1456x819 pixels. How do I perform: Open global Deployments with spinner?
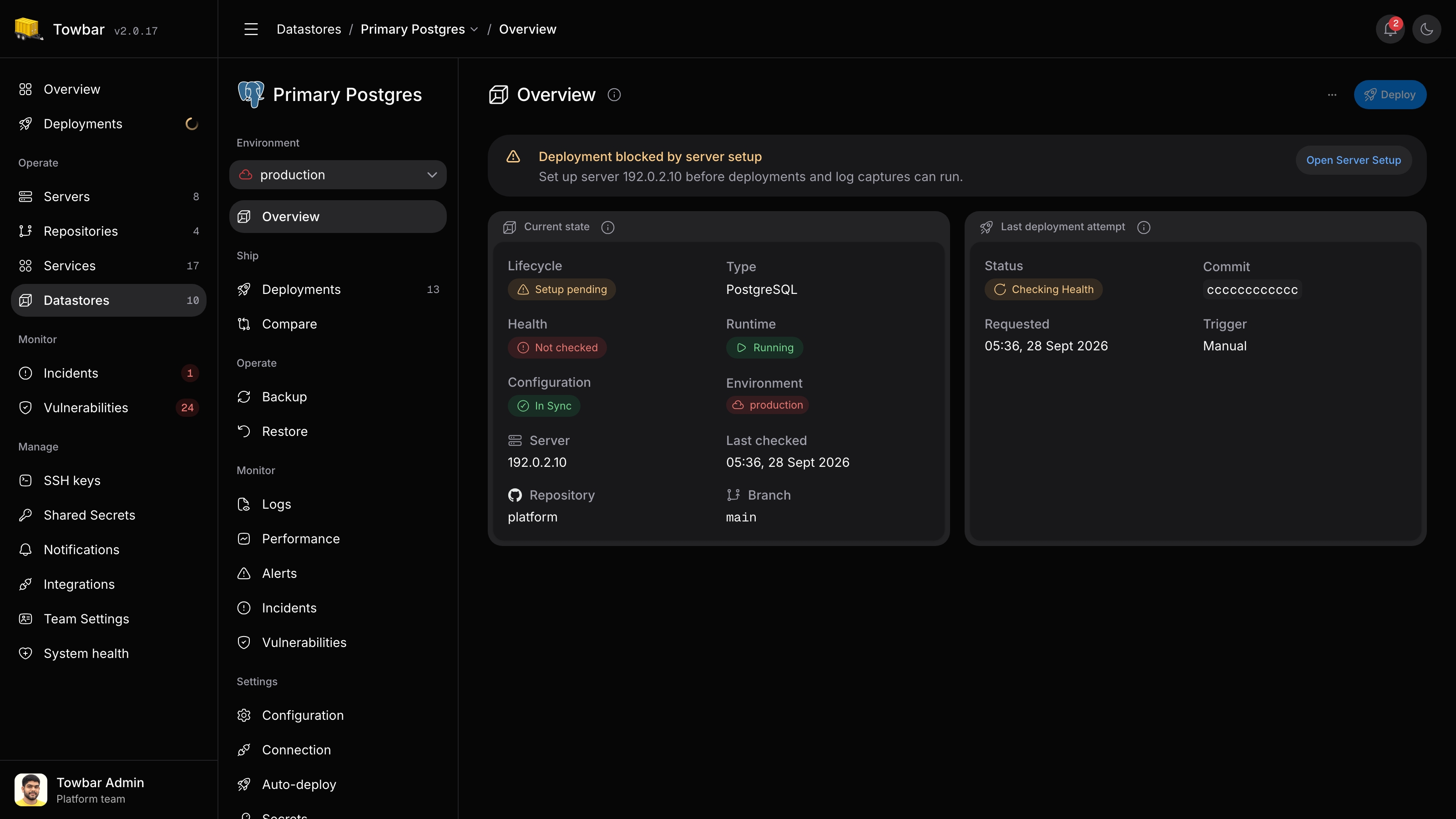point(109,124)
